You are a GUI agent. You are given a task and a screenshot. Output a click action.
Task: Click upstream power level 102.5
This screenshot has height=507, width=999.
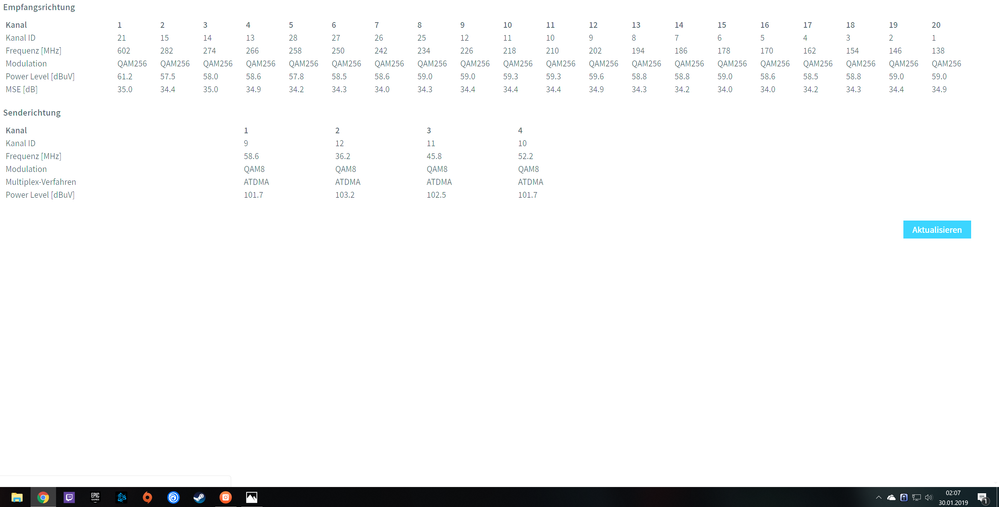436,195
